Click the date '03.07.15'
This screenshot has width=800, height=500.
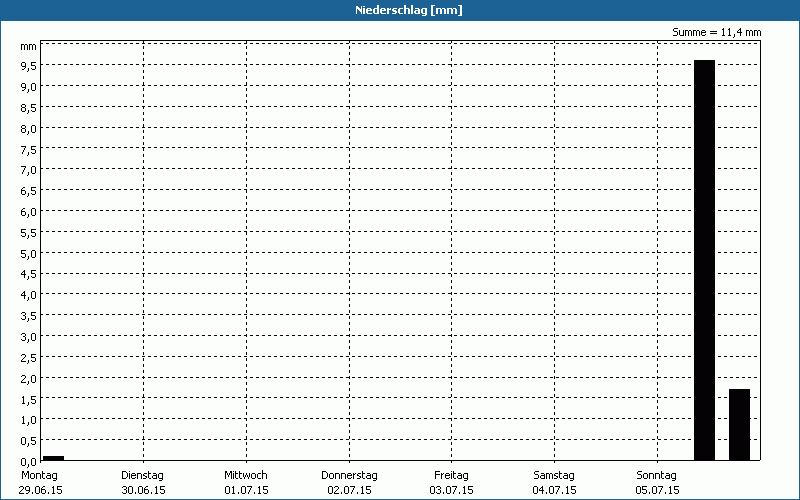tap(452, 490)
